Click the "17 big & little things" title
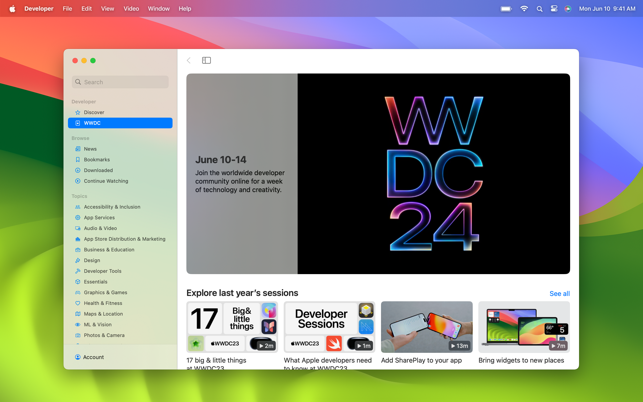643x402 pixels. 216,361
